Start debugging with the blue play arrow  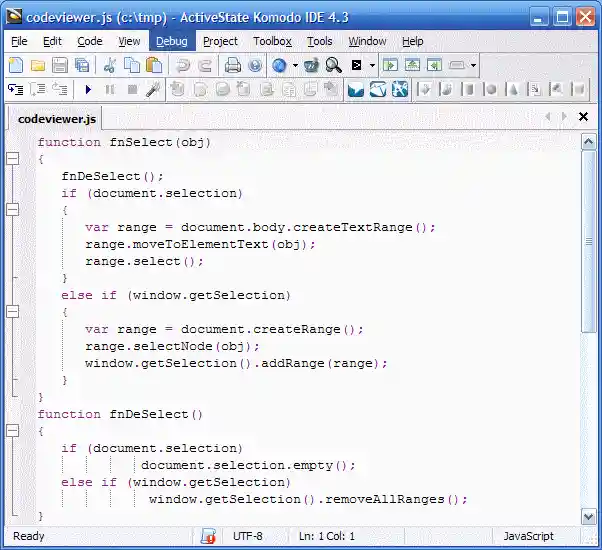88,90
